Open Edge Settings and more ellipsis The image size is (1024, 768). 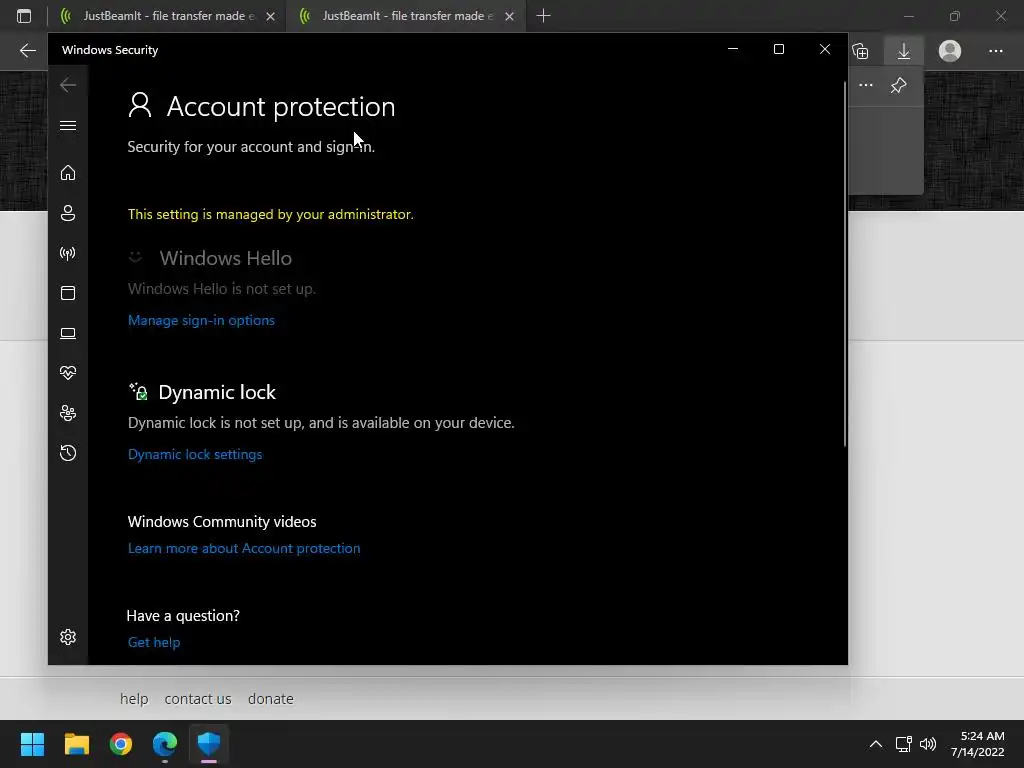click(995, 51)
